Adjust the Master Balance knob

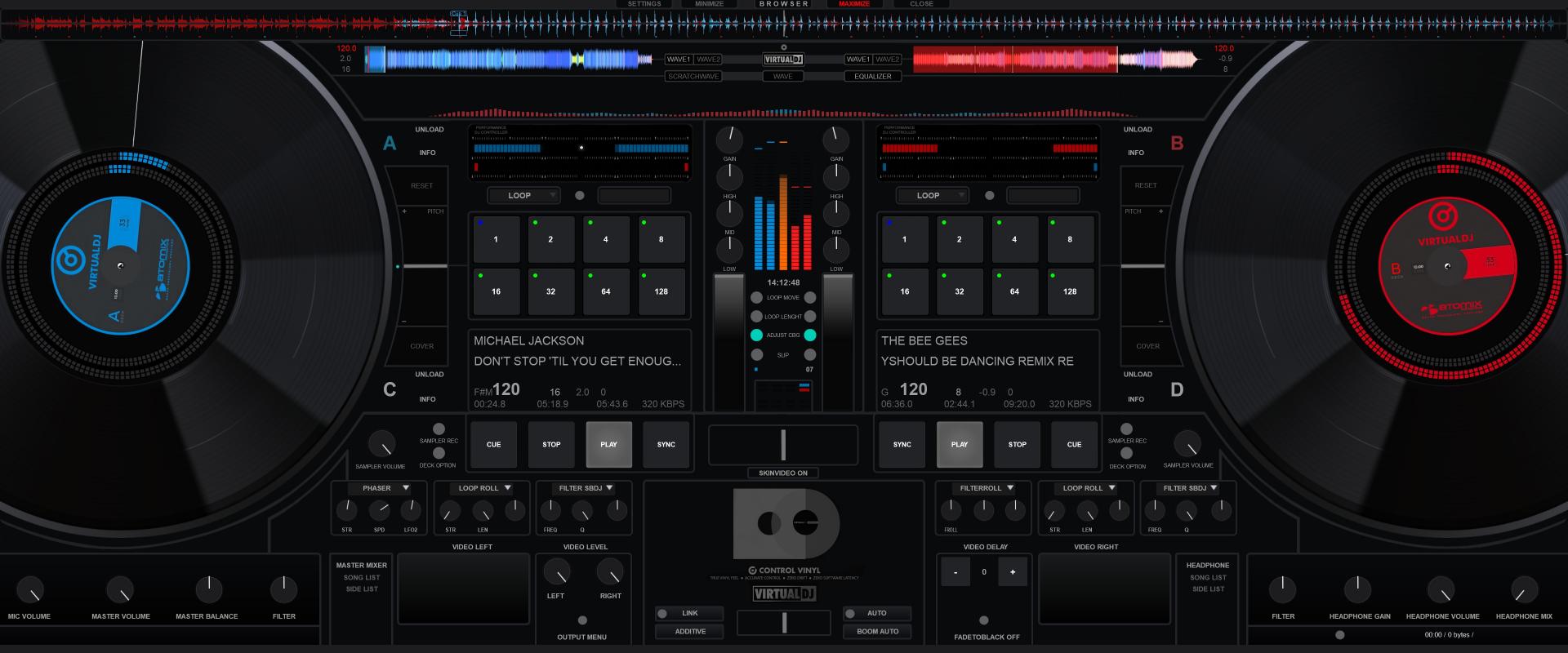[x=209, y=589]
